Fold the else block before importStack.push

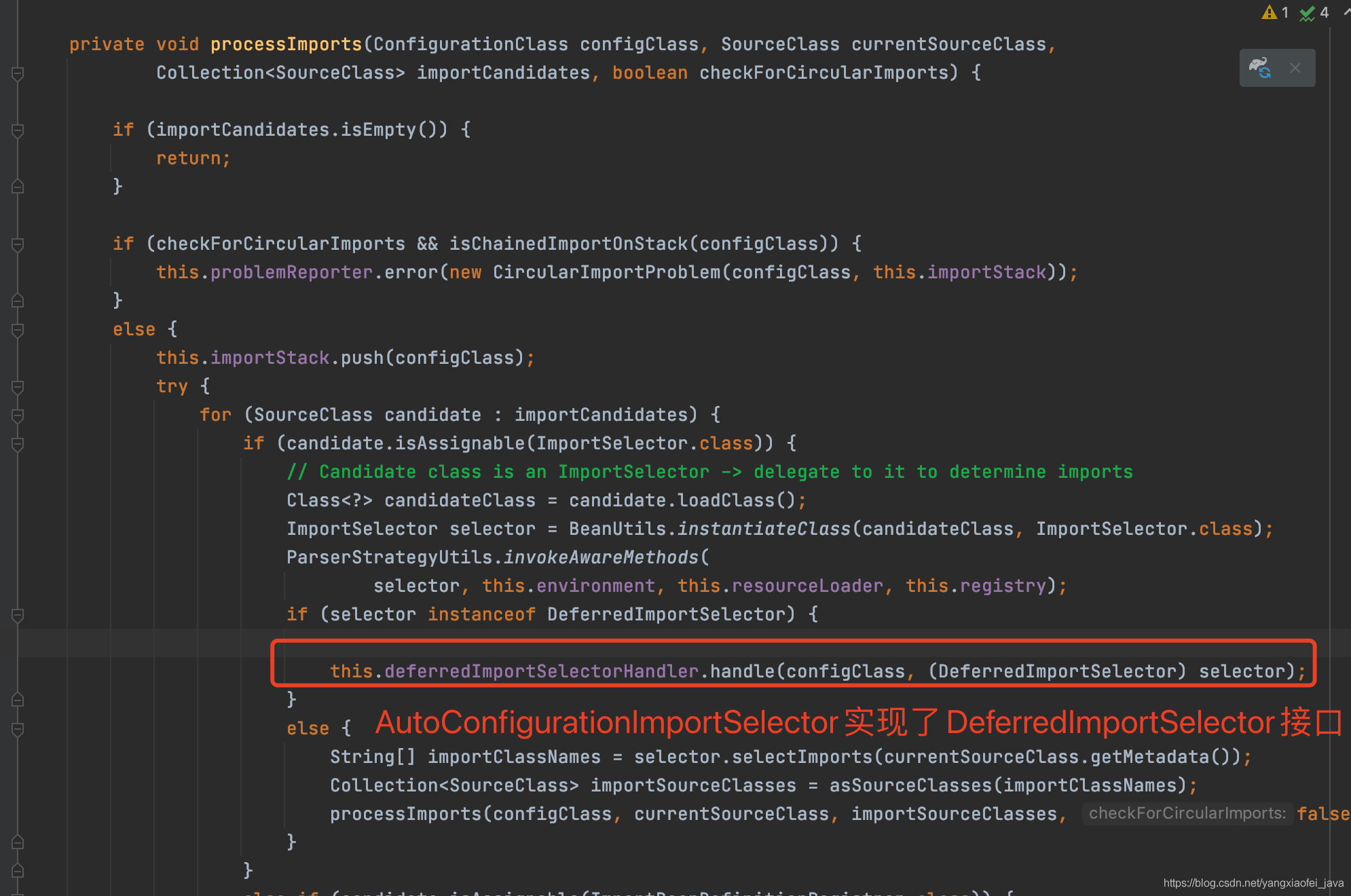[x=18, y=330]
